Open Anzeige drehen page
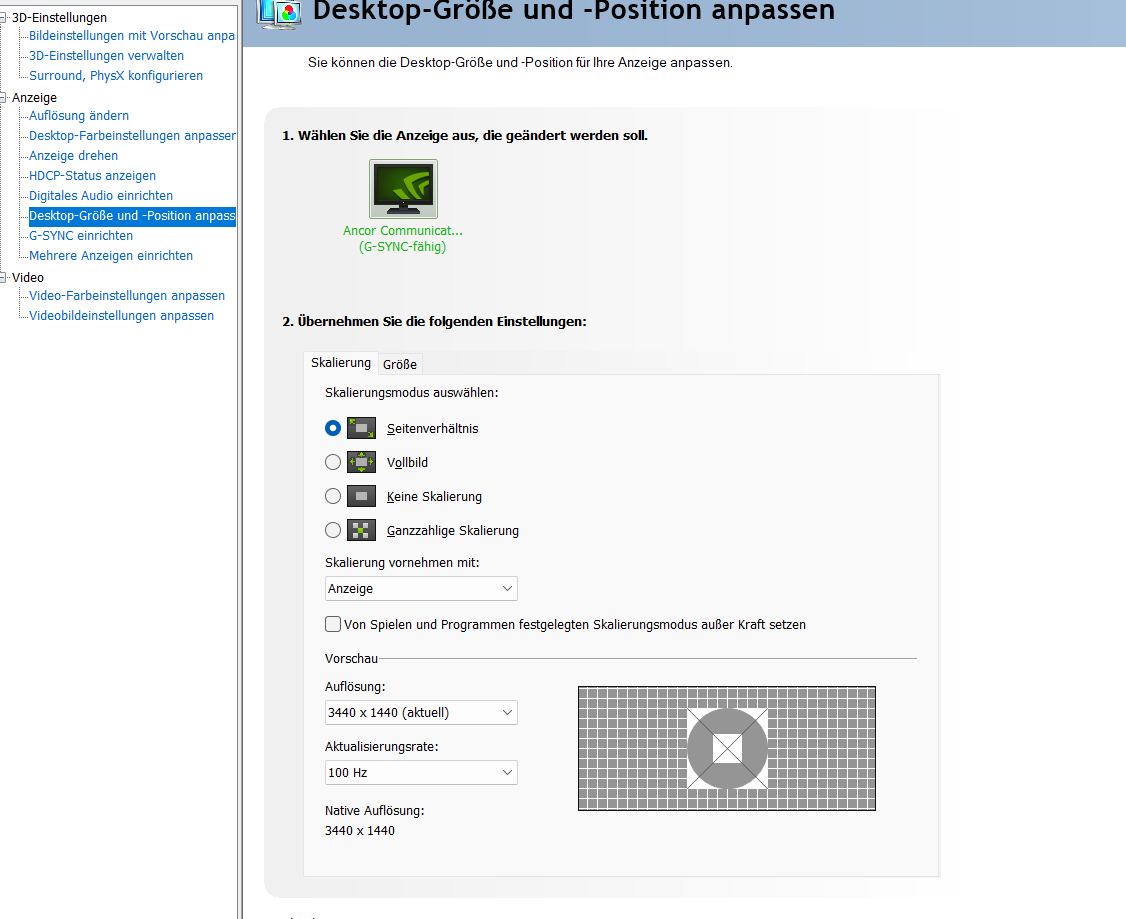Screen dimensions: 1126x919 coord(73,156)
